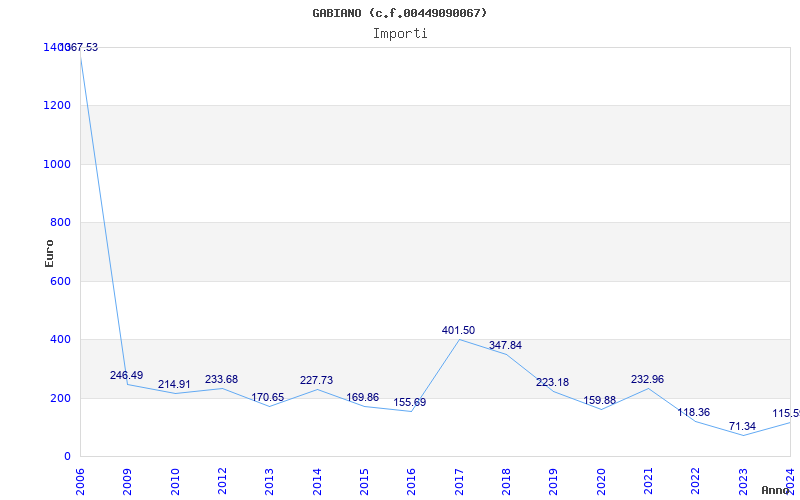Click the 600 y-axis tick label
The image size is (800, 500).
pyautogui.click(x=60, y=281)
